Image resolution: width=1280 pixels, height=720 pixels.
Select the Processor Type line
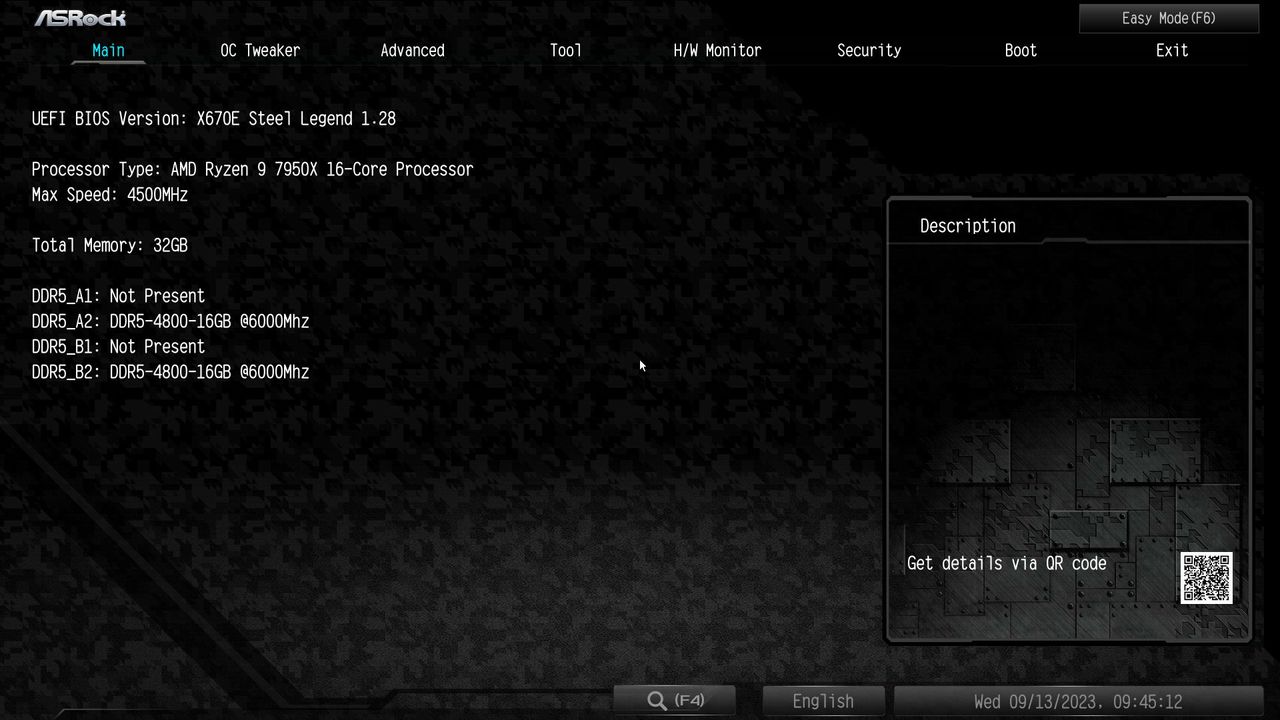(252, 169)
